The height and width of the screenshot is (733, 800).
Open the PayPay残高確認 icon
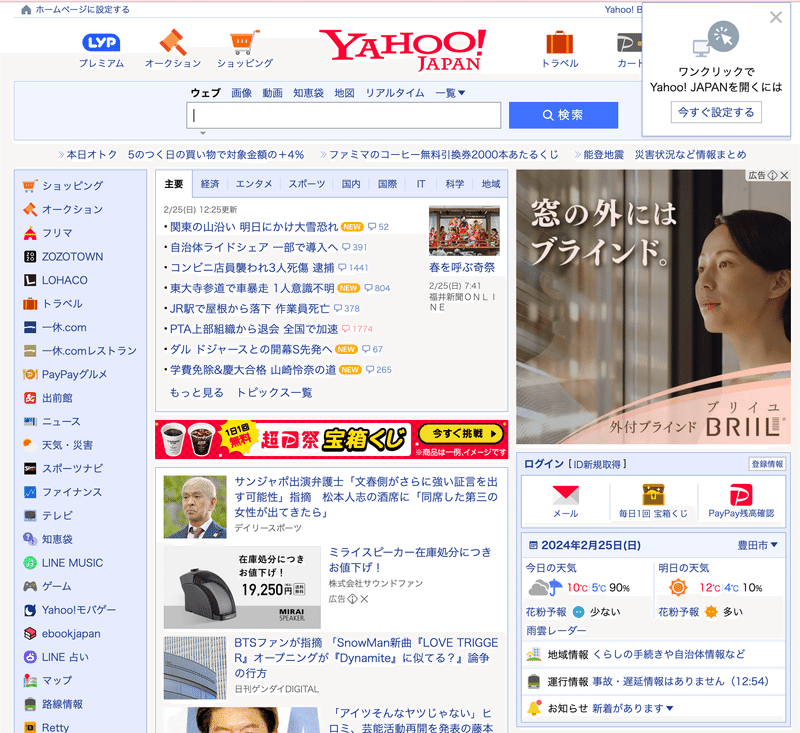[x=741, y=495]
